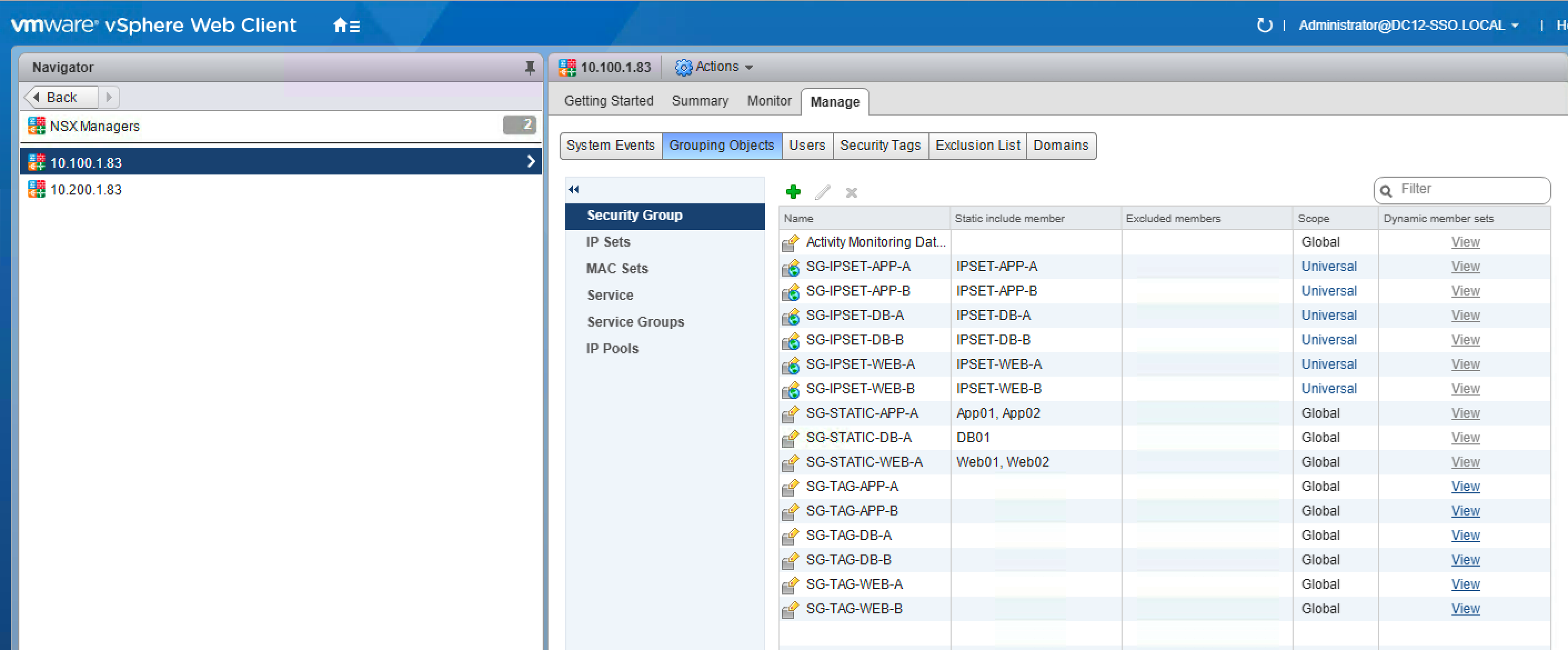Click the home menu icon in header
This screenshot has width=1568, height=650.
click(346, 26)
